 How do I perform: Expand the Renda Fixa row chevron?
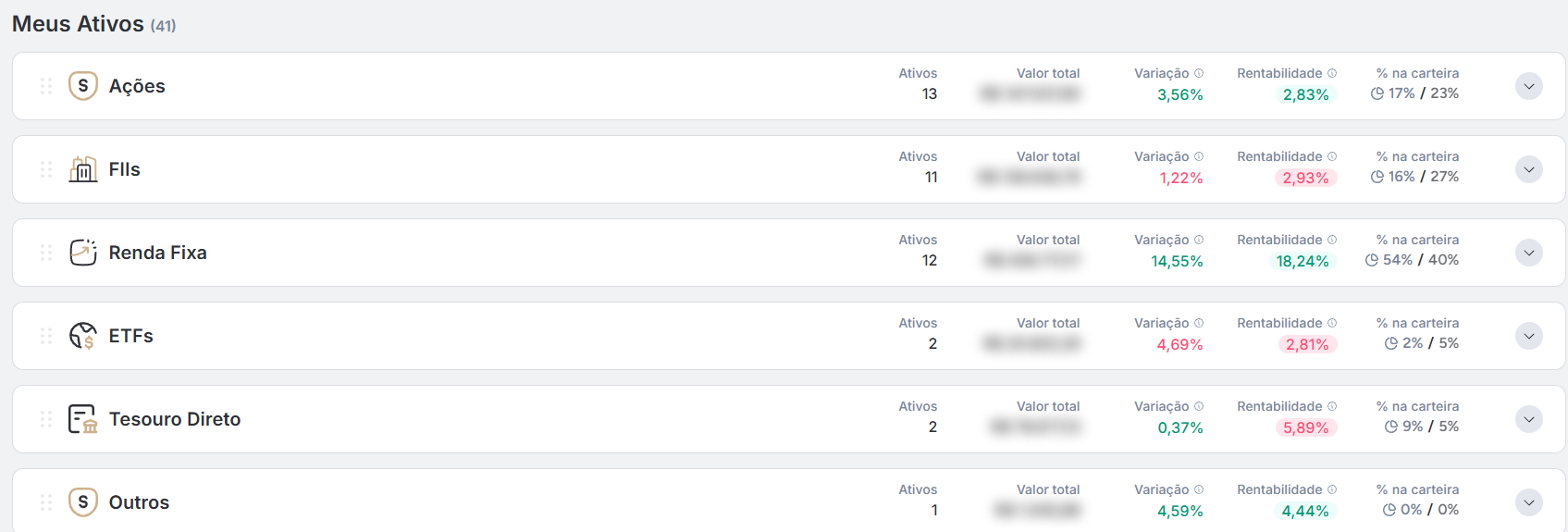click(1529, 253)
